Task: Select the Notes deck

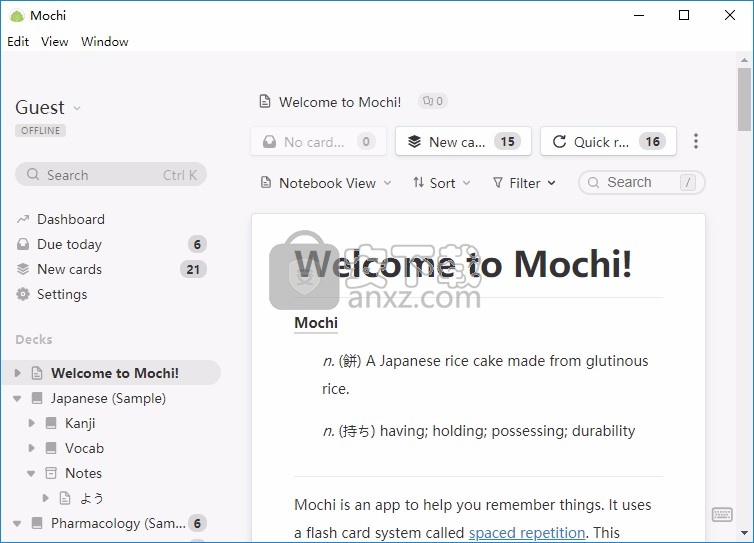Action: pos(83,473)
